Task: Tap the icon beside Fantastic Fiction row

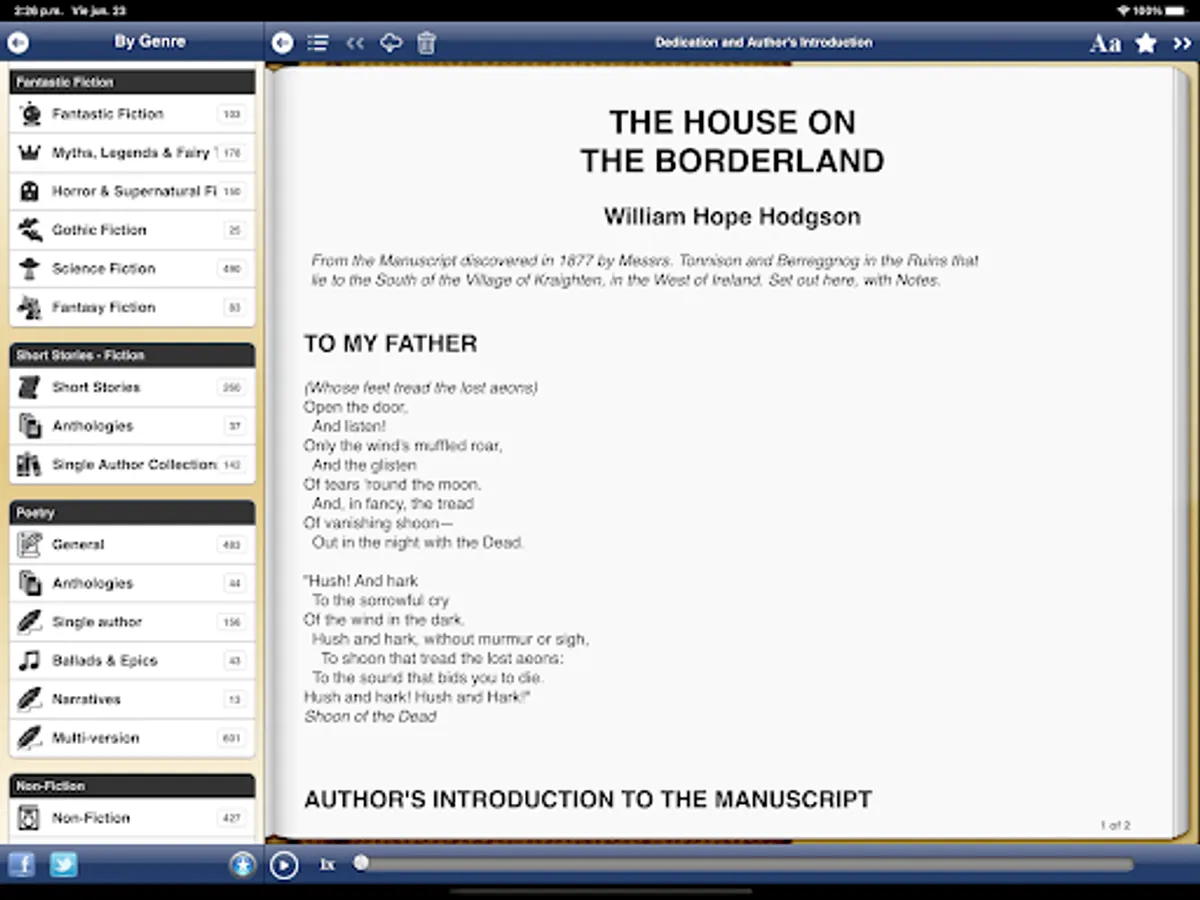Action: coord(30,114)
